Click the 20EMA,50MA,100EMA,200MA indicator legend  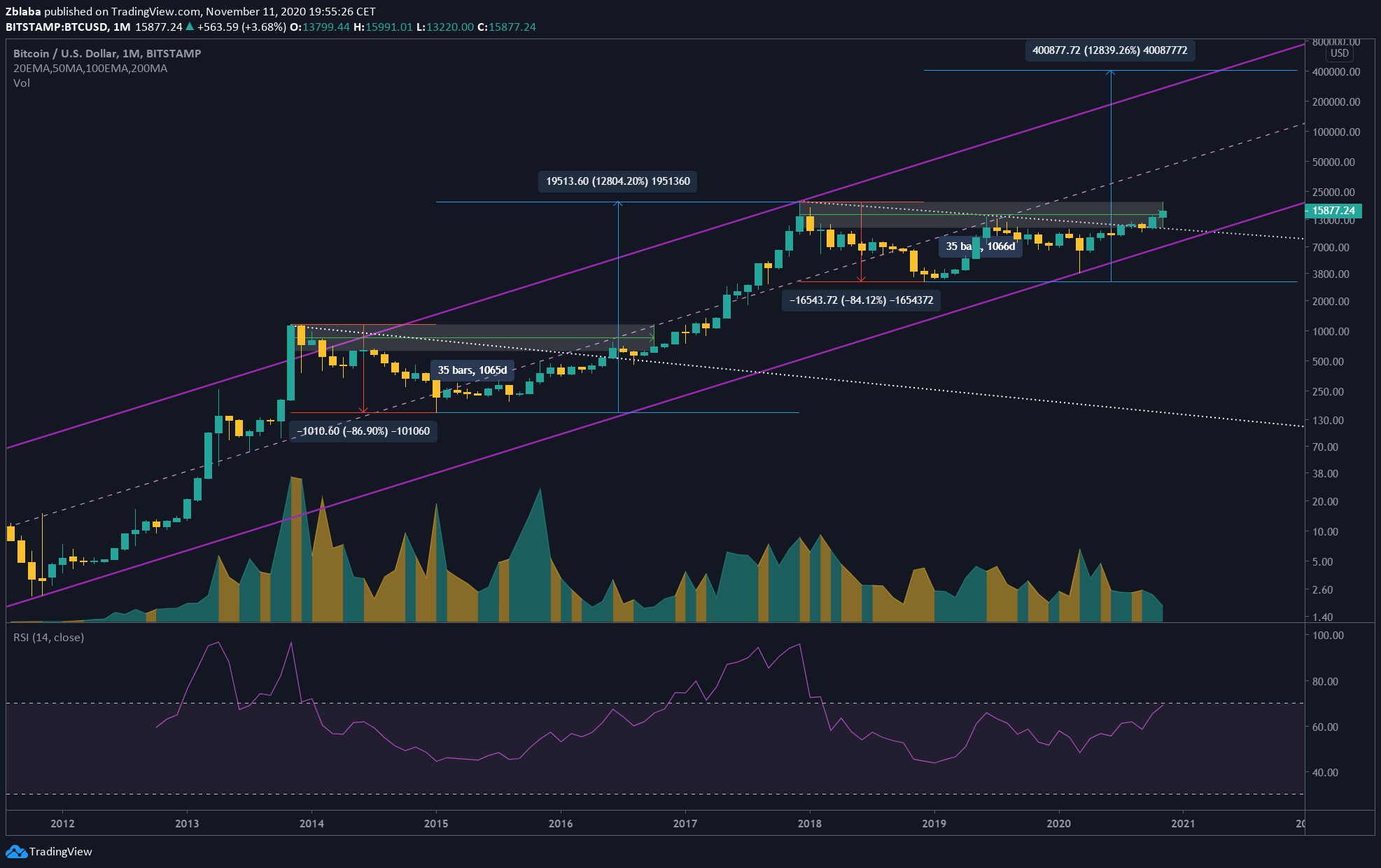click(90, 69)
